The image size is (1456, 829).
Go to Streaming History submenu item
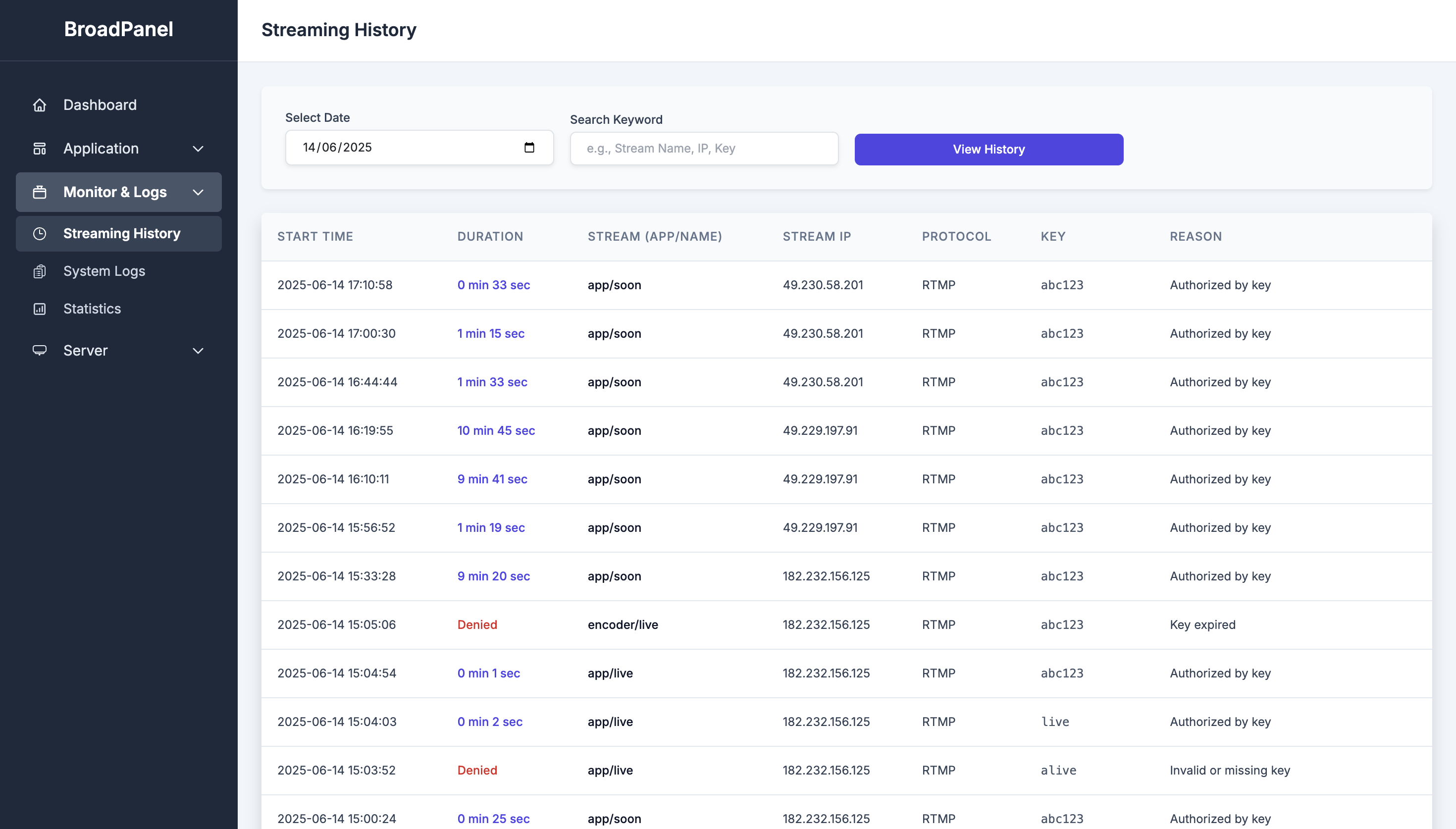(118, 233)
